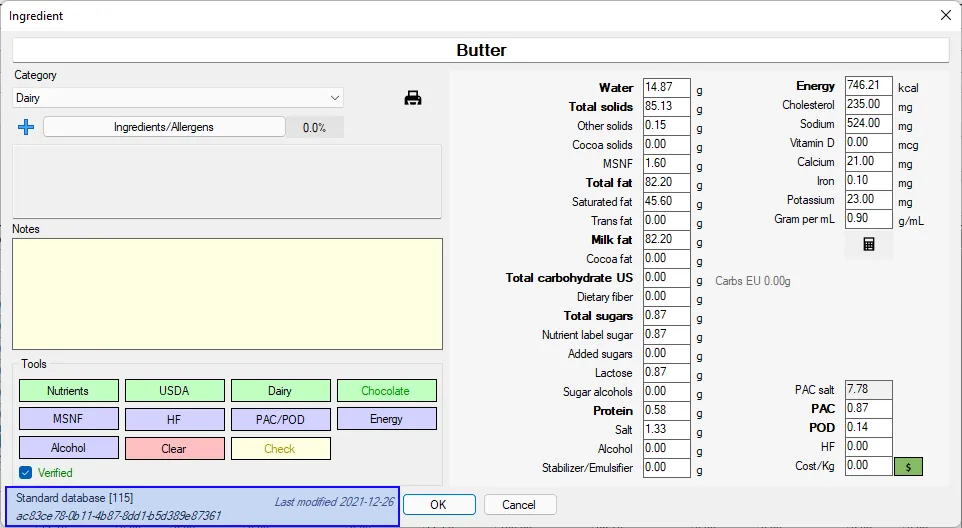Click the Cocoa solids field

[x=666, y=145]
